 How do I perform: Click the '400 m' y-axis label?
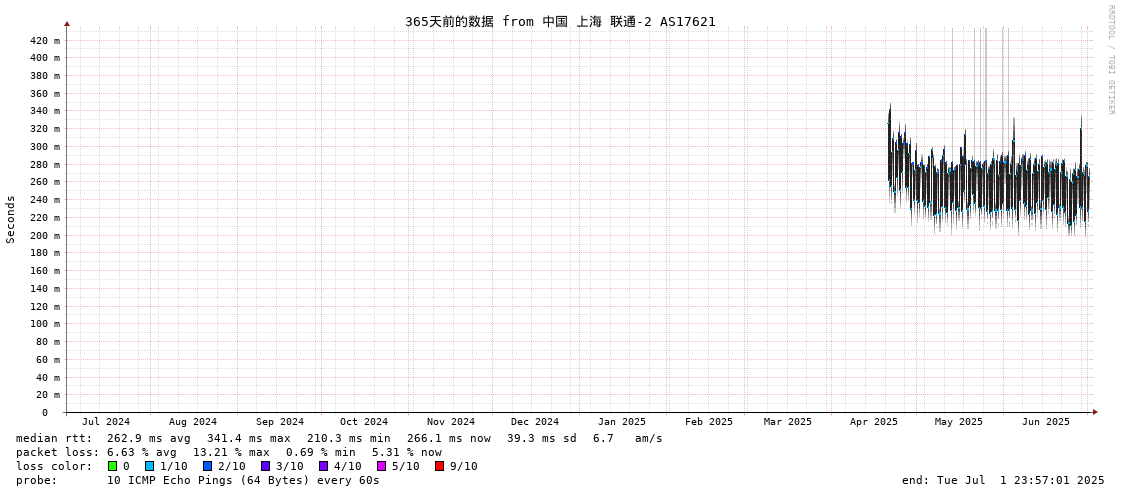coord(44,58)
